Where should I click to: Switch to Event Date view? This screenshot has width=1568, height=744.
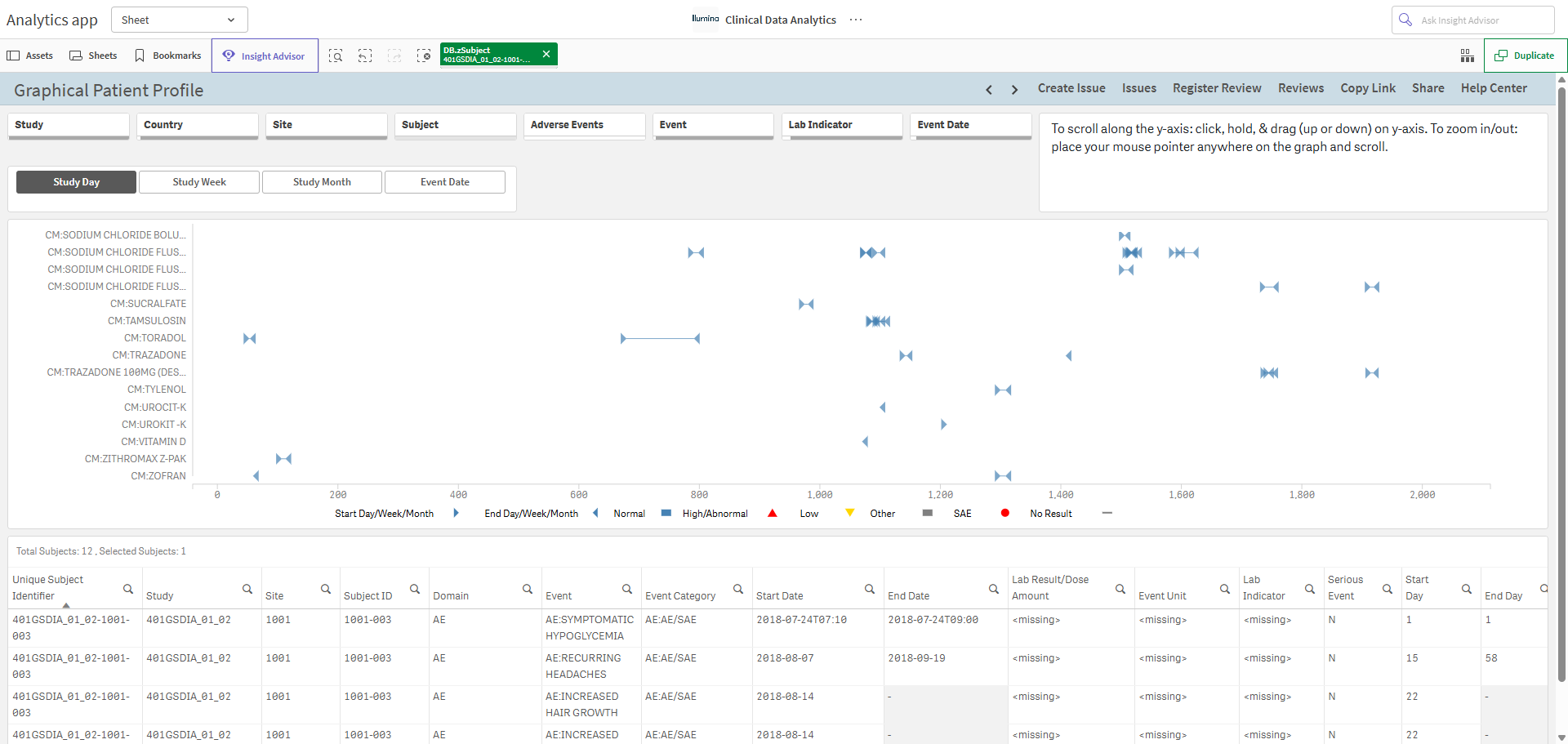click(x=445, y=182)
